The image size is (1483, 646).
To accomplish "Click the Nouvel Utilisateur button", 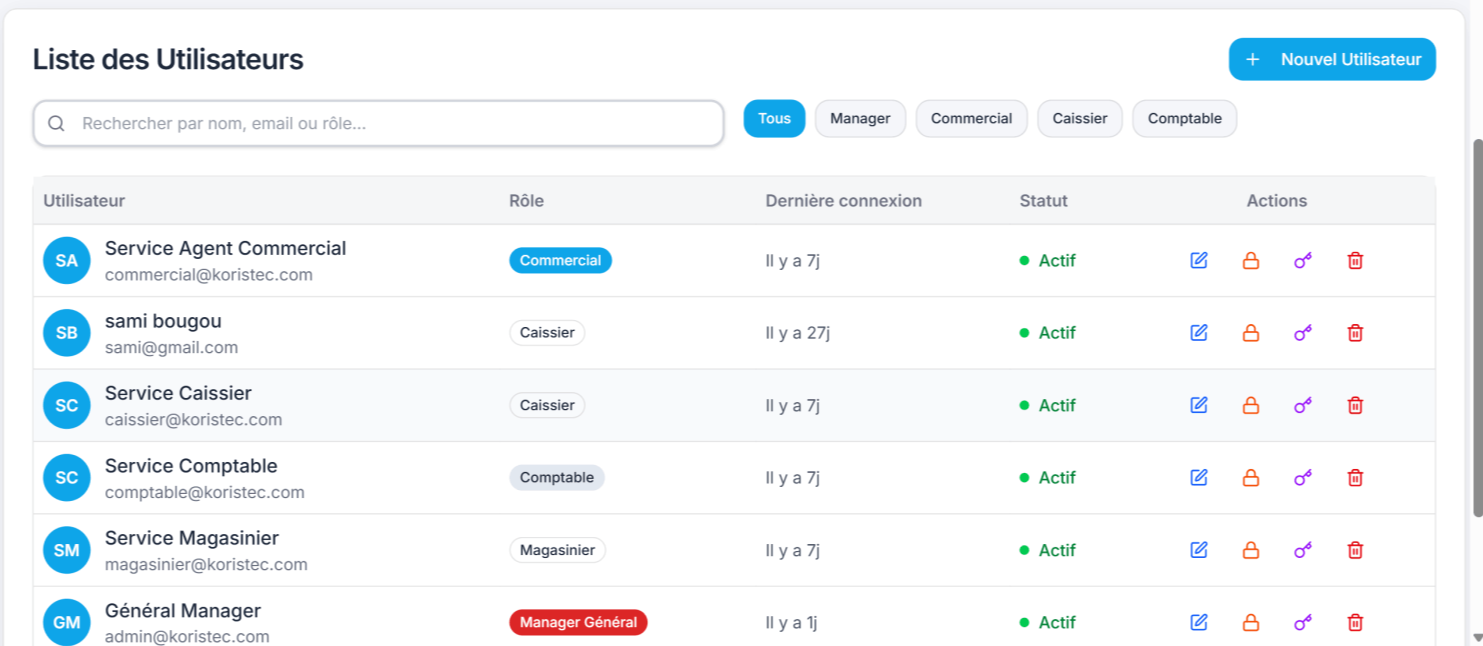I will pyautogui.click(x=1332, y=60).
